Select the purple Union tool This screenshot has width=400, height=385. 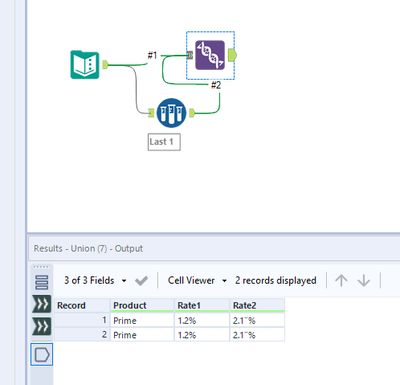click(x=210, y=55)
